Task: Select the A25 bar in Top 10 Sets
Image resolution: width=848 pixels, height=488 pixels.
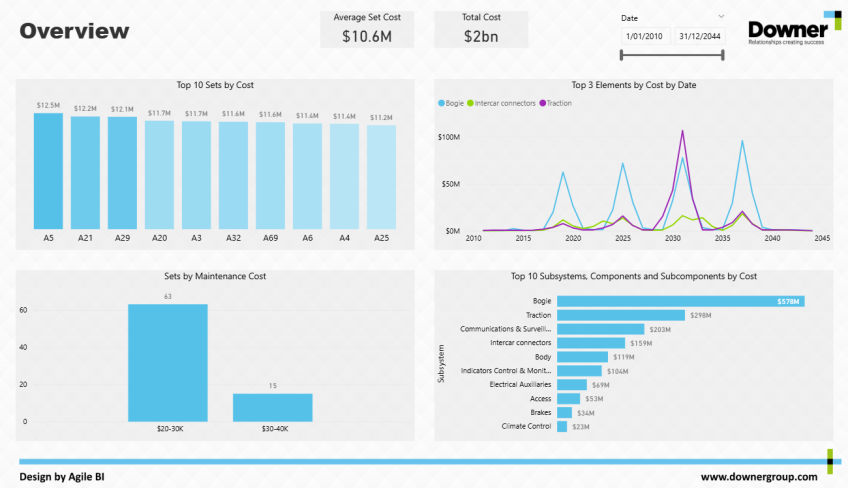Action: (x=381, y=177)
